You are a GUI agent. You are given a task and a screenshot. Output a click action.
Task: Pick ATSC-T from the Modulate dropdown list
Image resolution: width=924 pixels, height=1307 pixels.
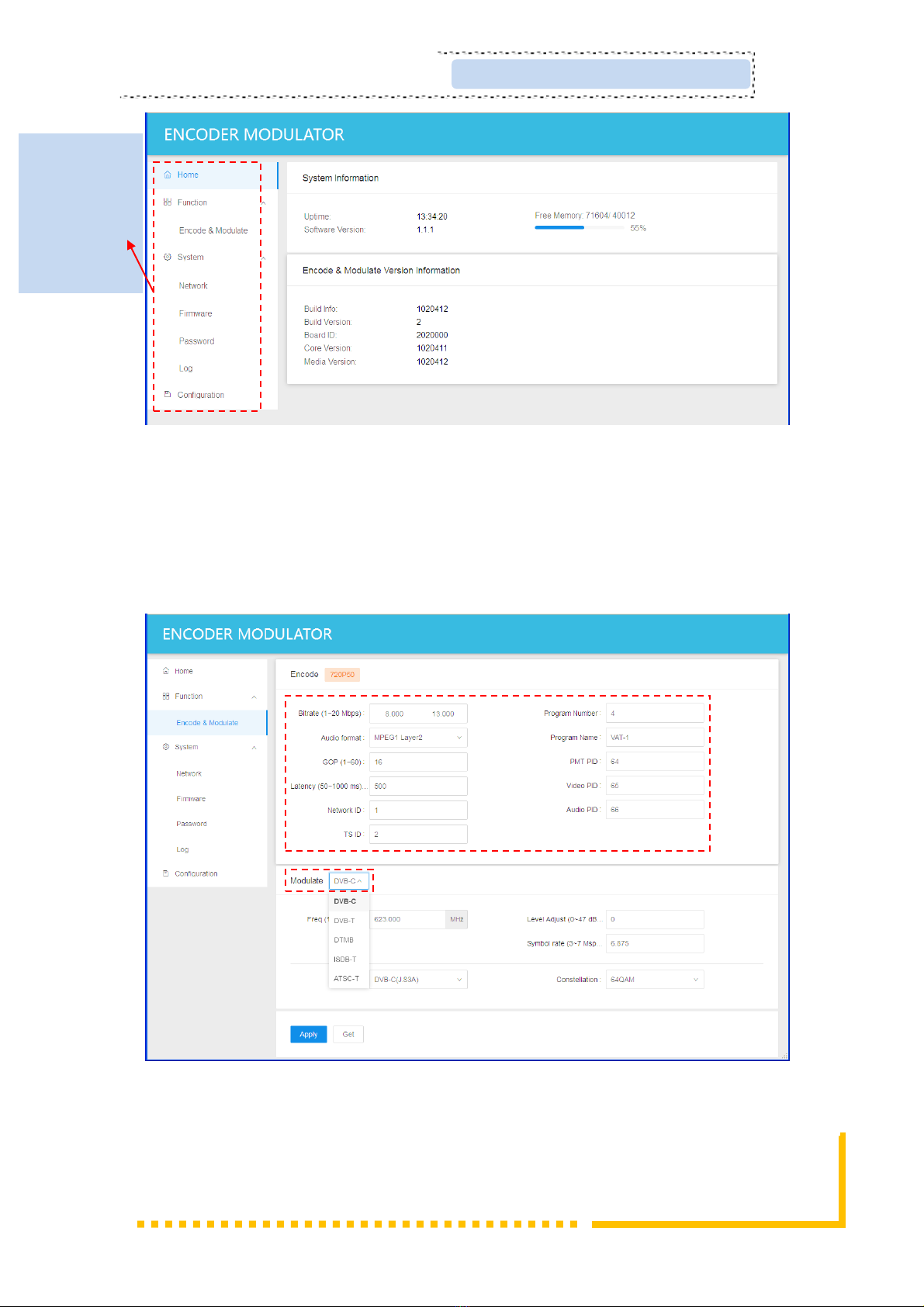[346, 979]
